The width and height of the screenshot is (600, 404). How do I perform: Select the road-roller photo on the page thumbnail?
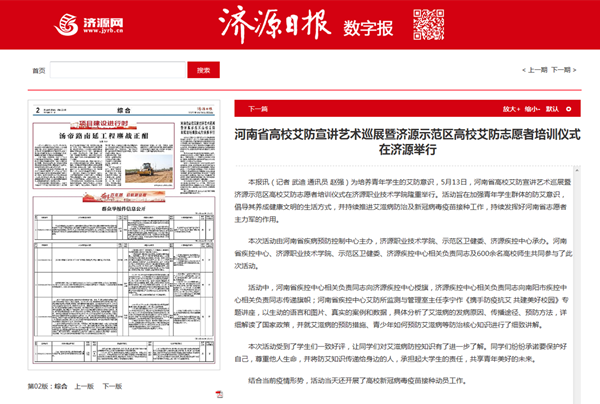pos(149,169)
